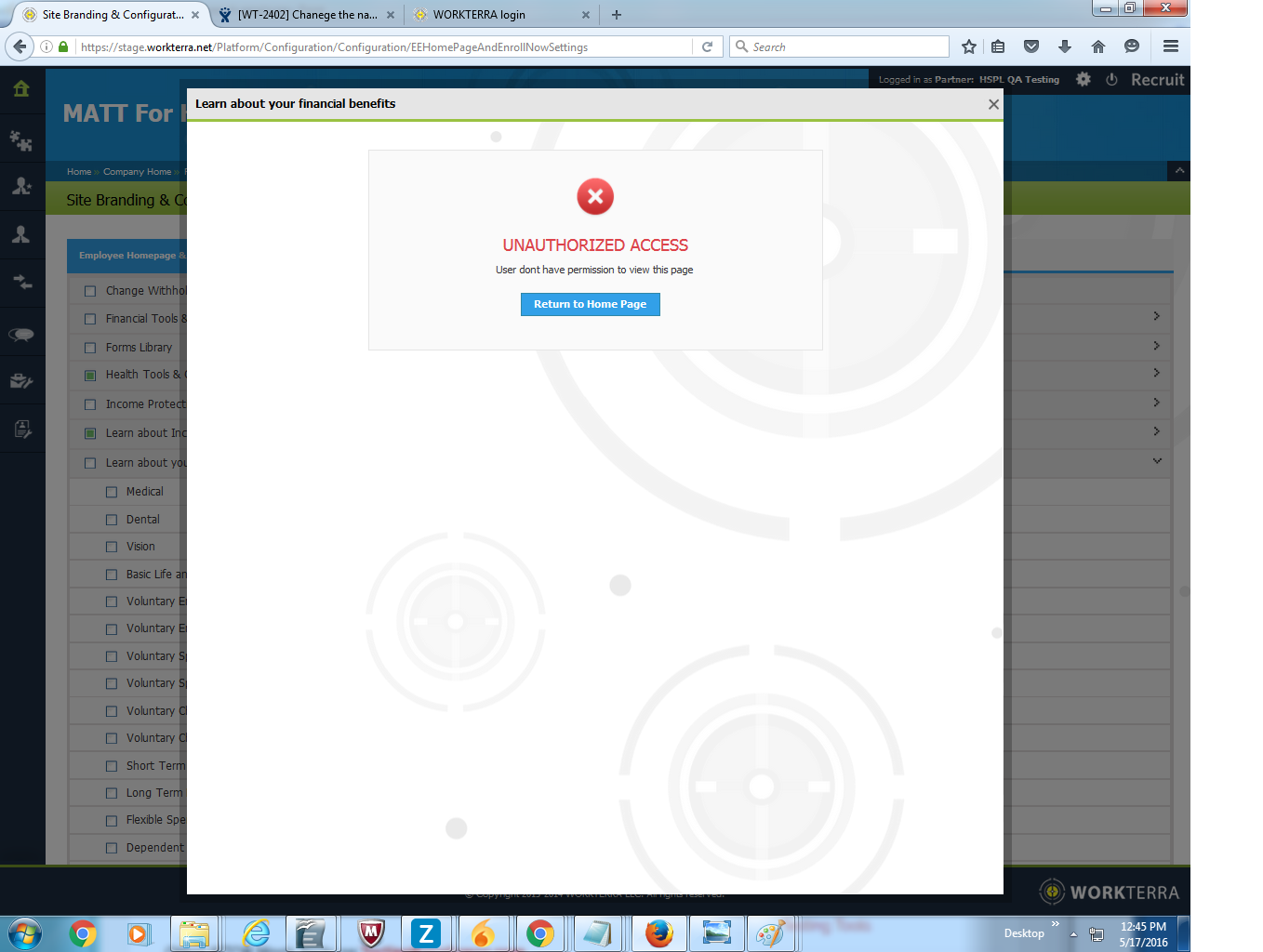Toggle the Income Protection checkbox
This screenshot has height=952, width=1263.
[90, 404]
